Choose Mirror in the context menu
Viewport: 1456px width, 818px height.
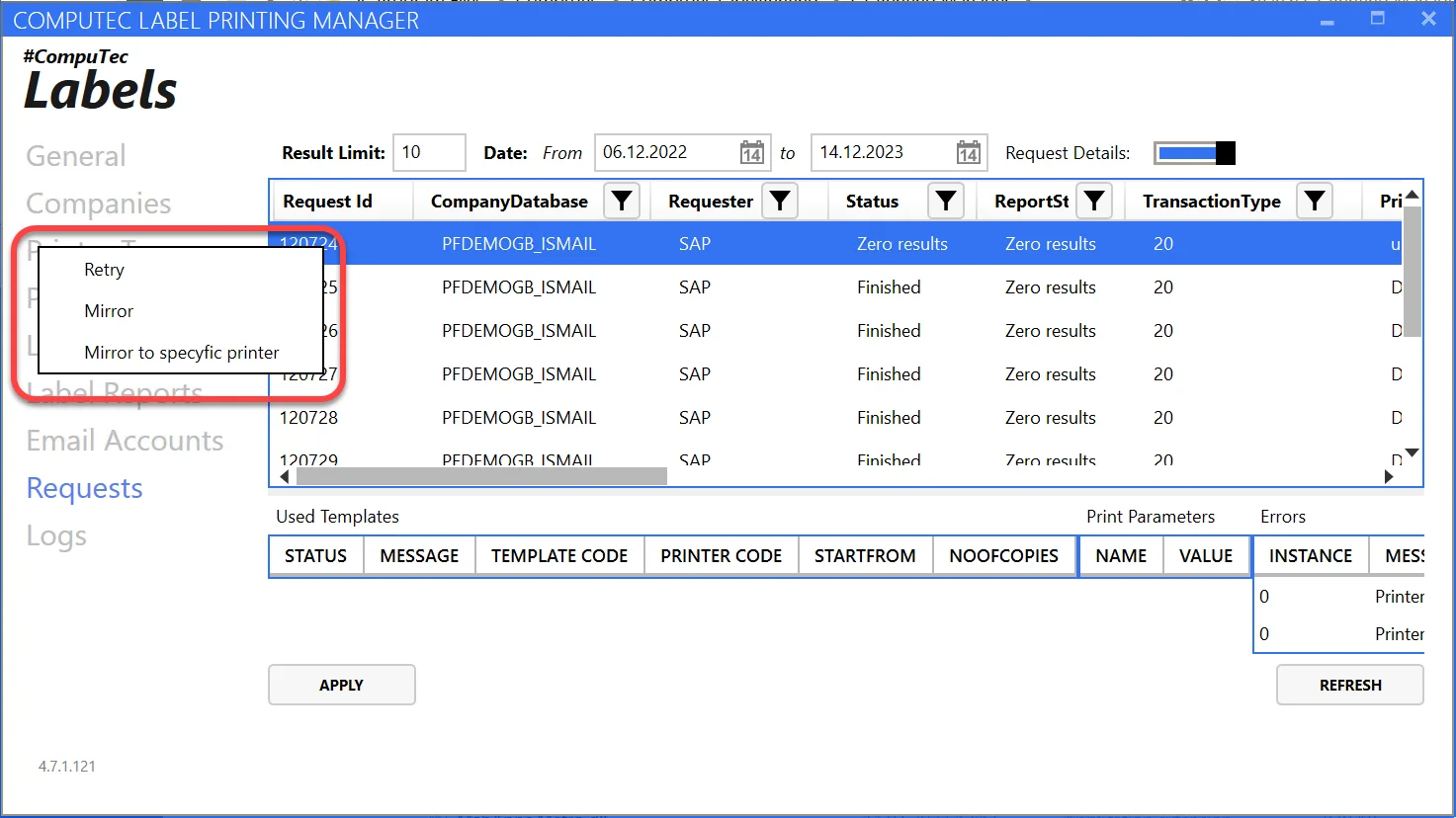(109, 311)
